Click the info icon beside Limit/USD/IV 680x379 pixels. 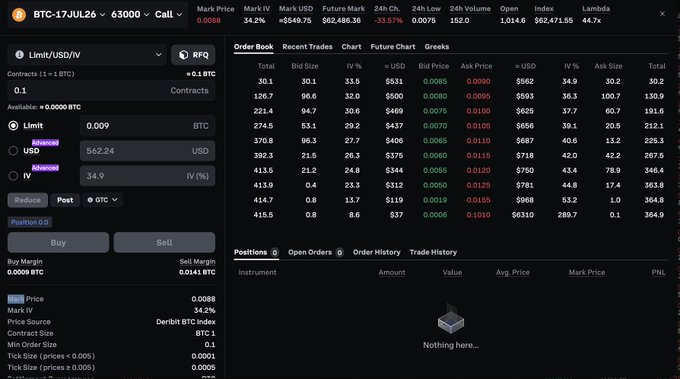tap(19, 55)
